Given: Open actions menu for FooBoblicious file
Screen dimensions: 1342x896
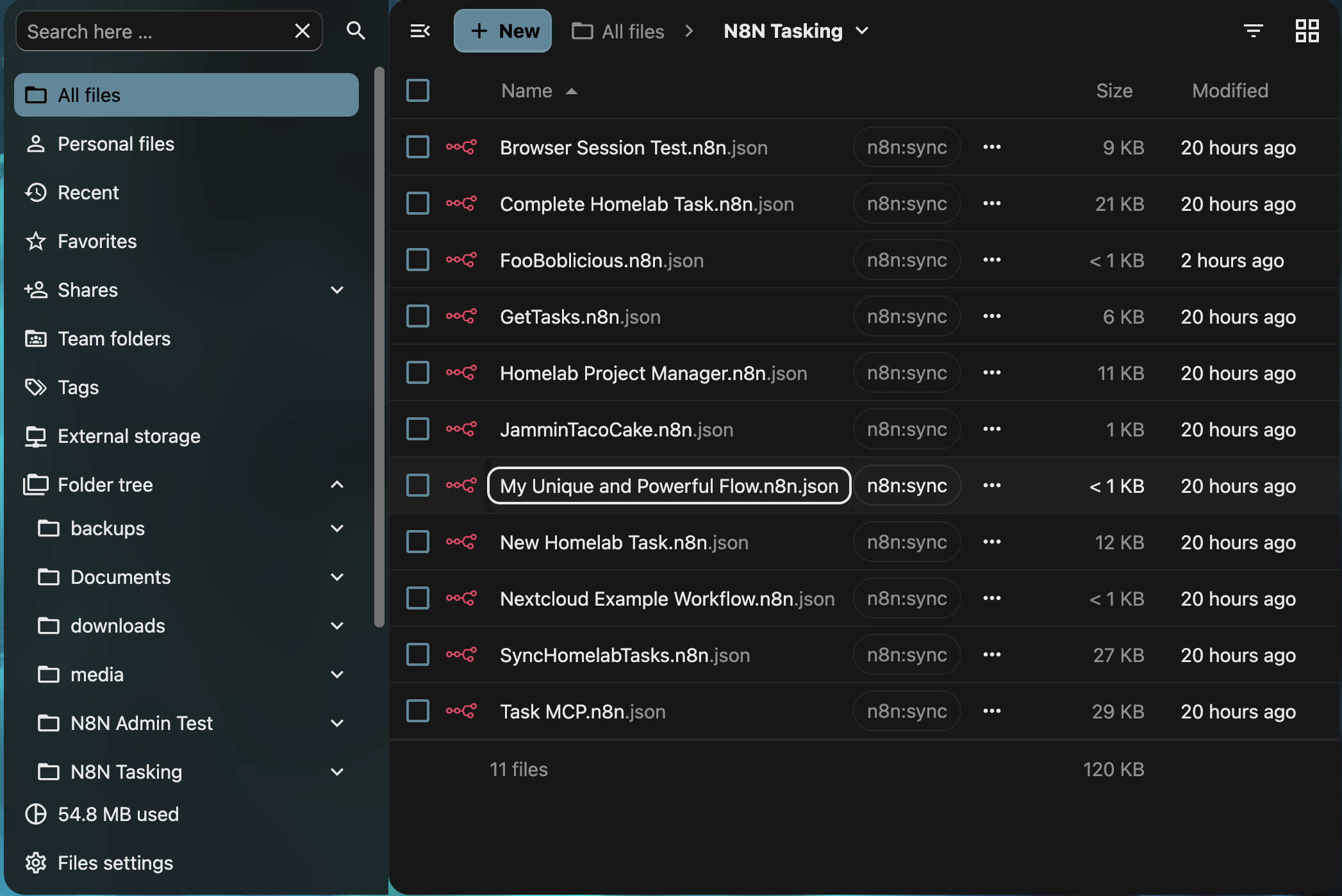Looking at the screenshot, I should pyautogui.click(x=992, y=260).
